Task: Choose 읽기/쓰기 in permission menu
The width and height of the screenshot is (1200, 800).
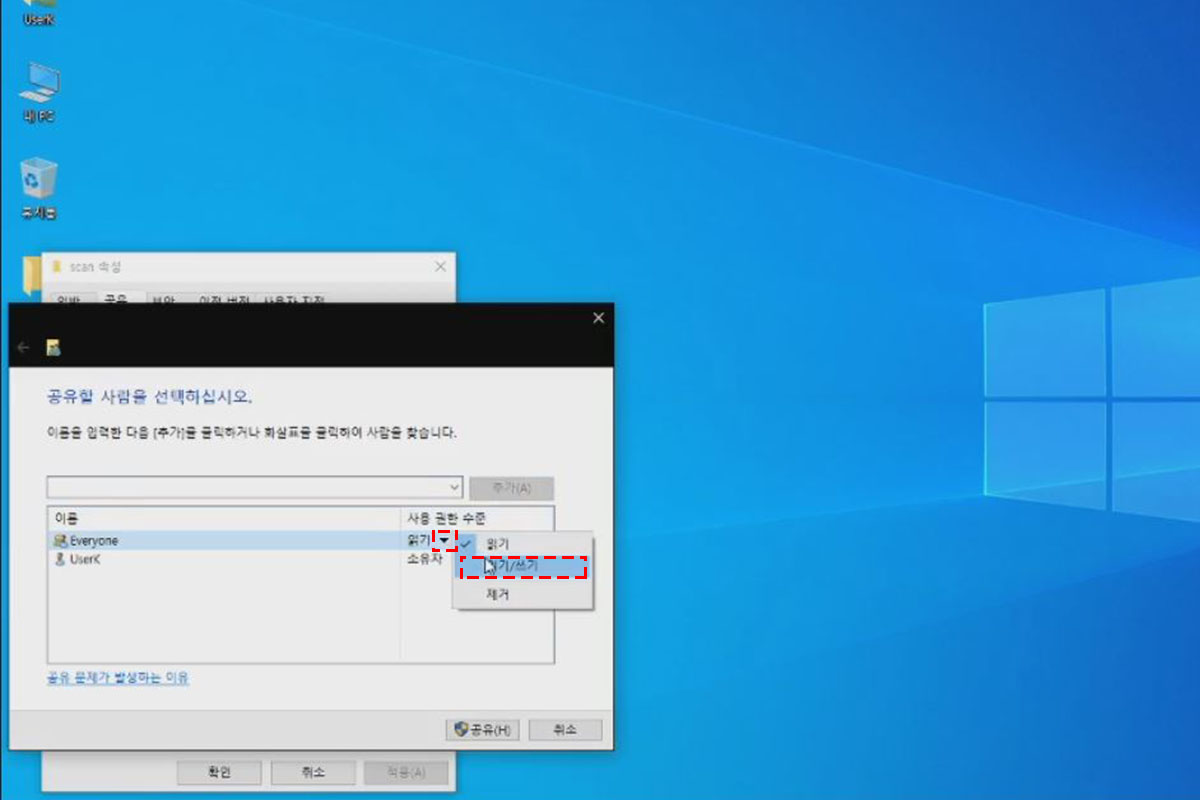Action: [522, 566]
